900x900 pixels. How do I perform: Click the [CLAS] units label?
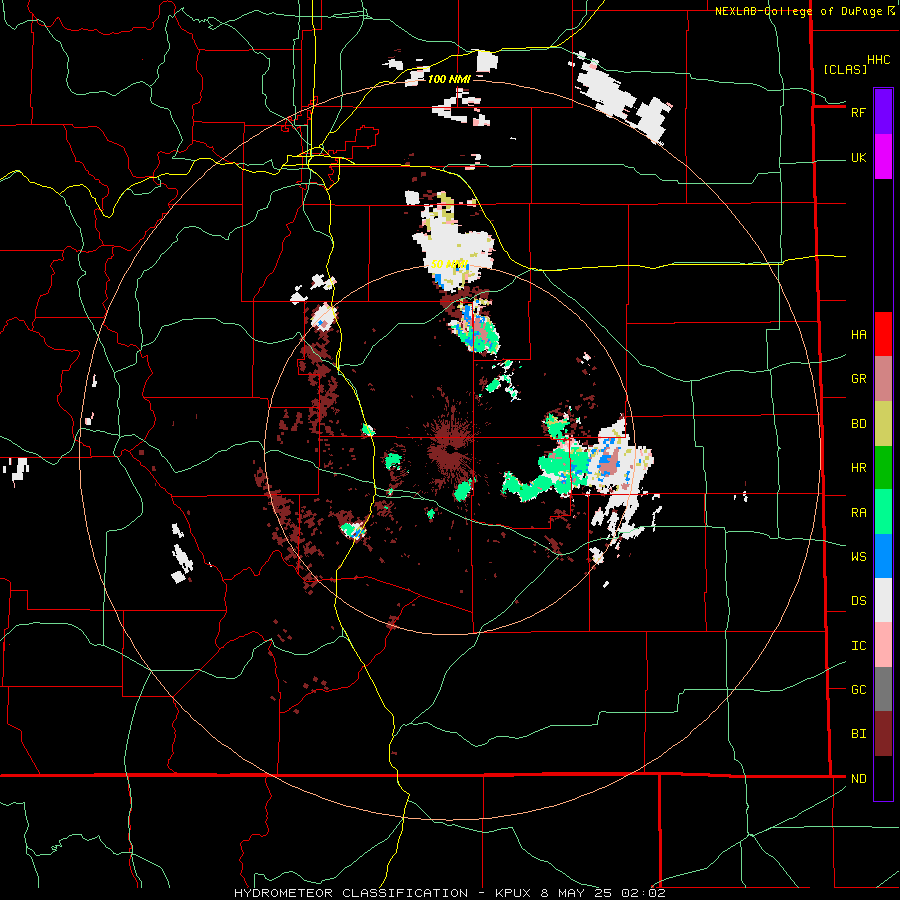tap(845, 69)
